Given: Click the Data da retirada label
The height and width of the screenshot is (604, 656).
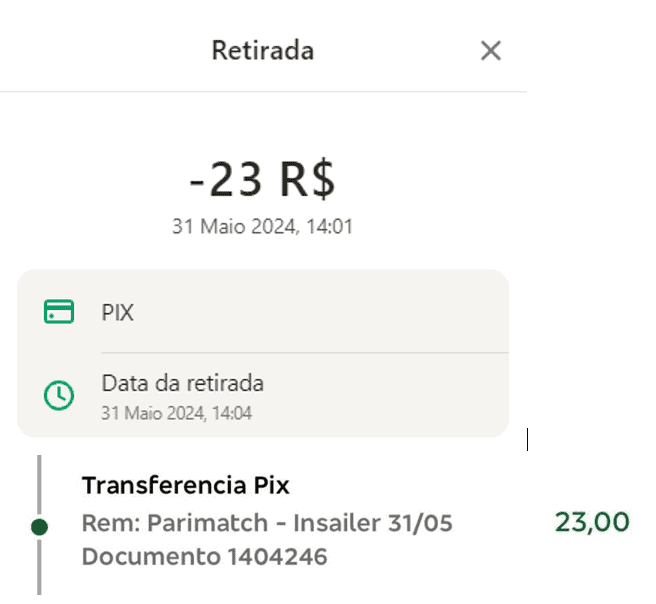Looking at the screenshot, I should pos(182,383).
